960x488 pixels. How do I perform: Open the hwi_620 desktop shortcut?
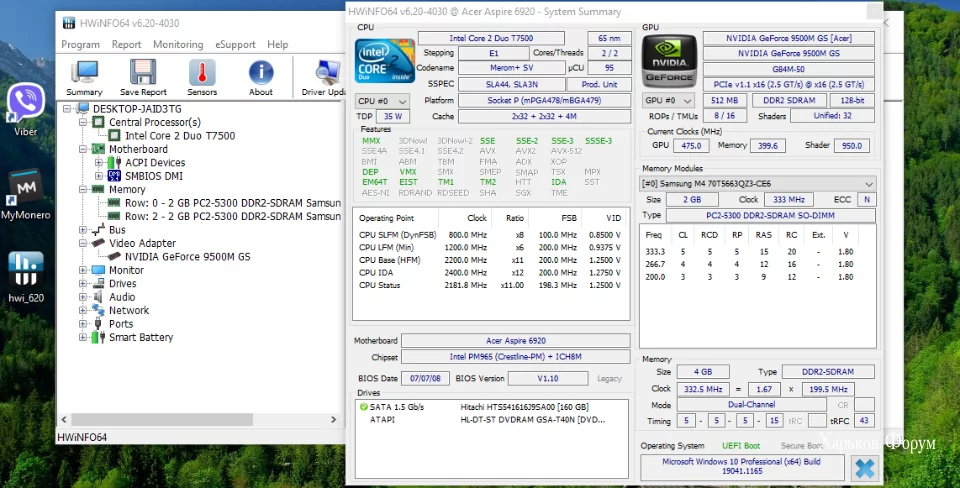tap(26, 277)
